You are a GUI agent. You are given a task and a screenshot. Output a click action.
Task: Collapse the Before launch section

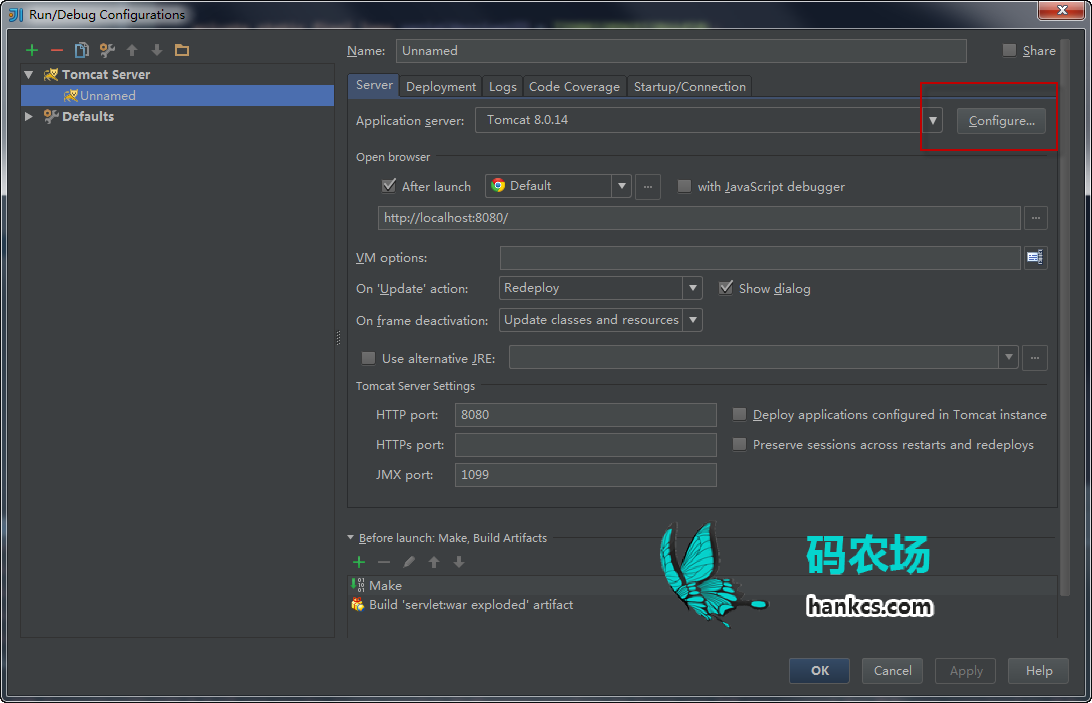point(350,538)
